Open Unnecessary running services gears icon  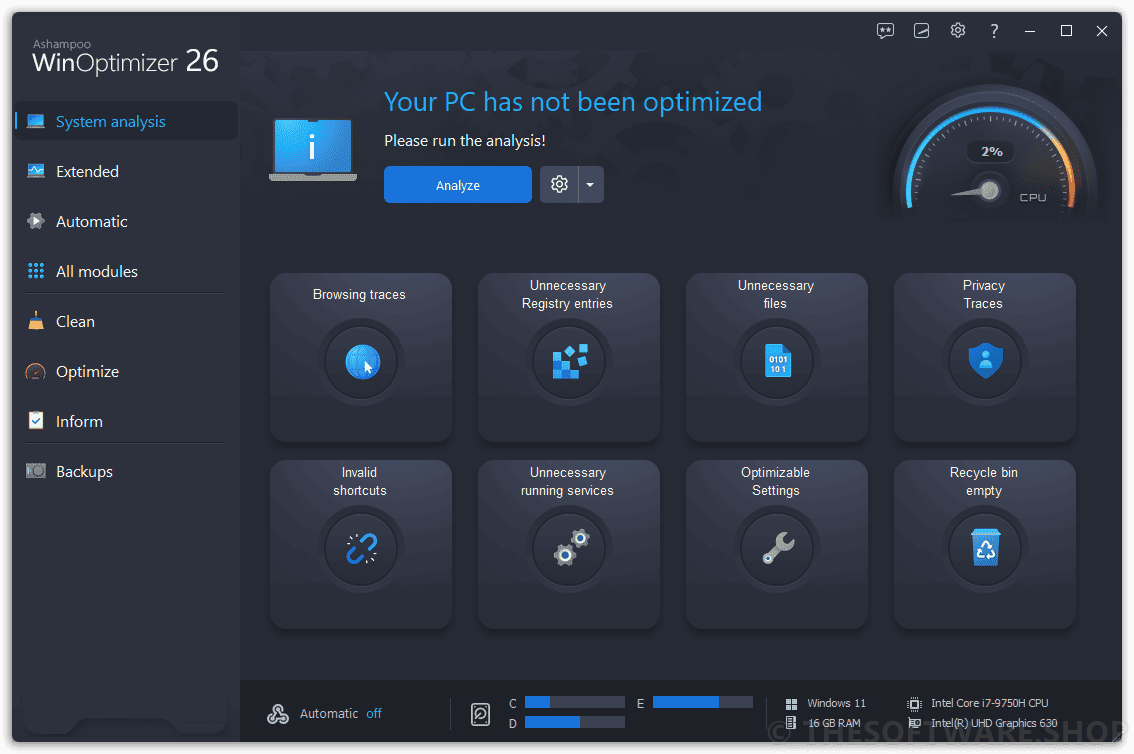(569, 548)
